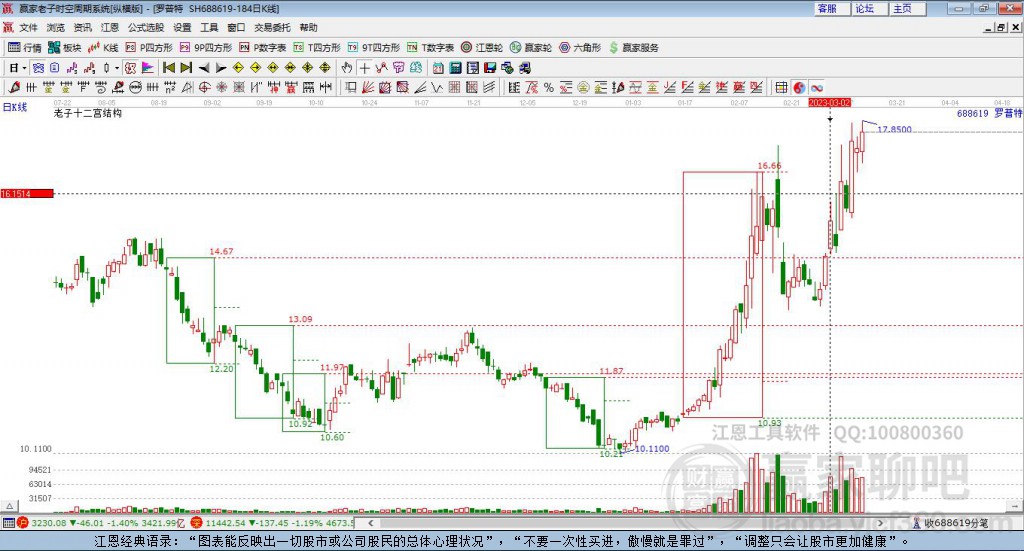Click the 沪 index status indicator
This screenshot has height=551, width=1024.
tap(23, 523)
